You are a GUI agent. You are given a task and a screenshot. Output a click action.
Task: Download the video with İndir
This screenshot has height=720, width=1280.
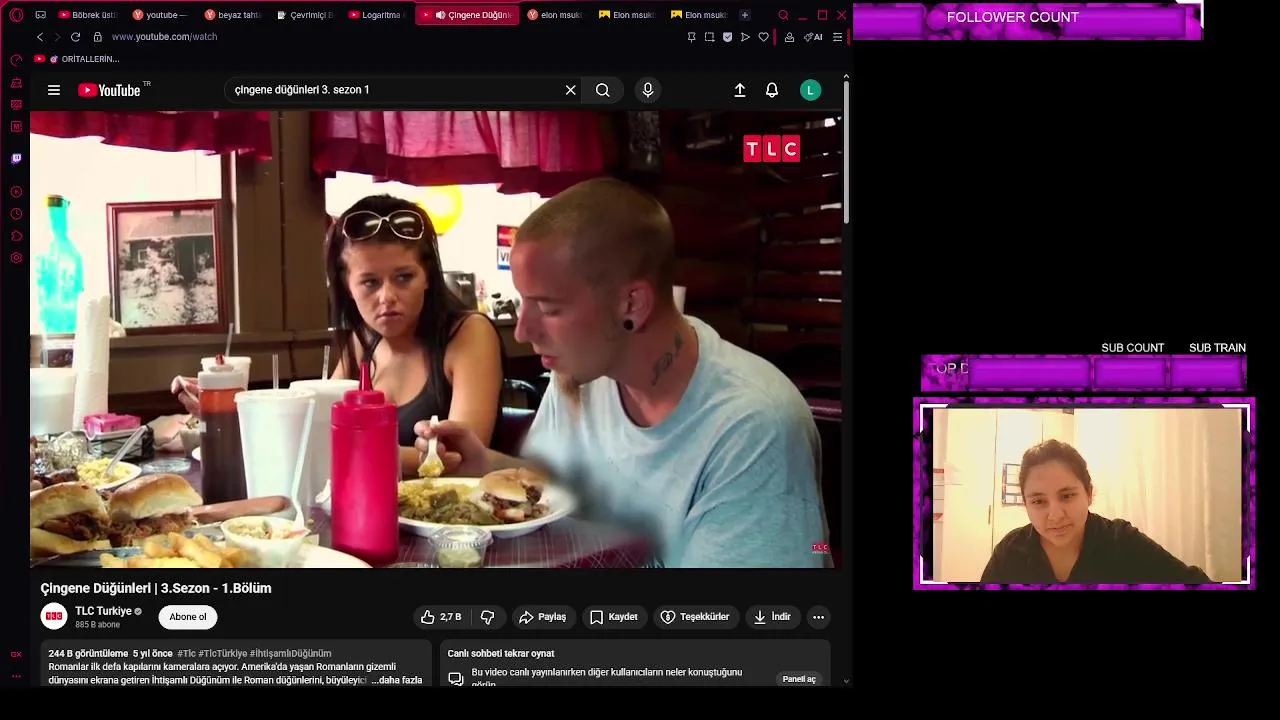(772, 617)
